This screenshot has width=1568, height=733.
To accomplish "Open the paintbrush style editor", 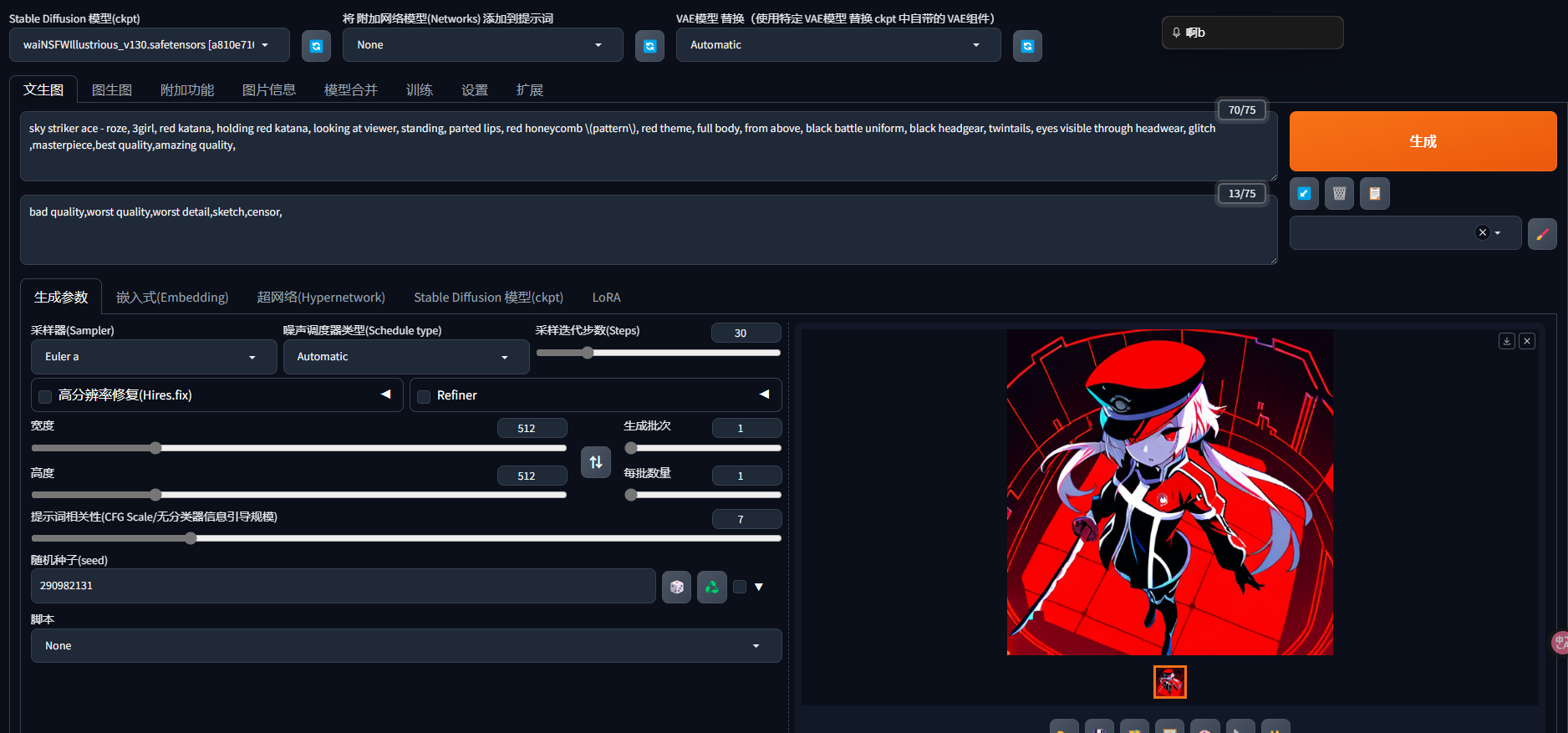I will click(1542, 233).
